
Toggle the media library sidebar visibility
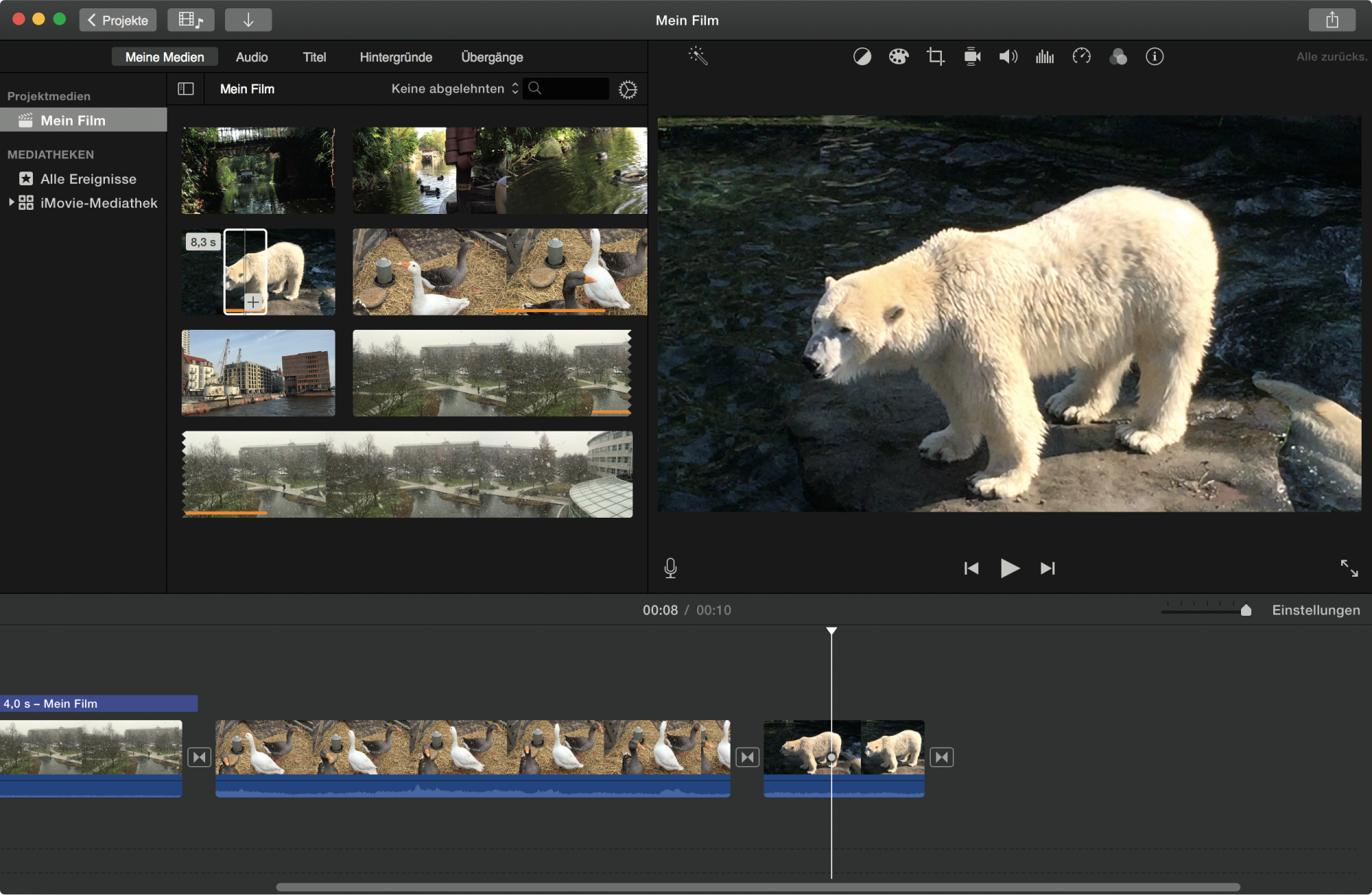coord(186,89)
